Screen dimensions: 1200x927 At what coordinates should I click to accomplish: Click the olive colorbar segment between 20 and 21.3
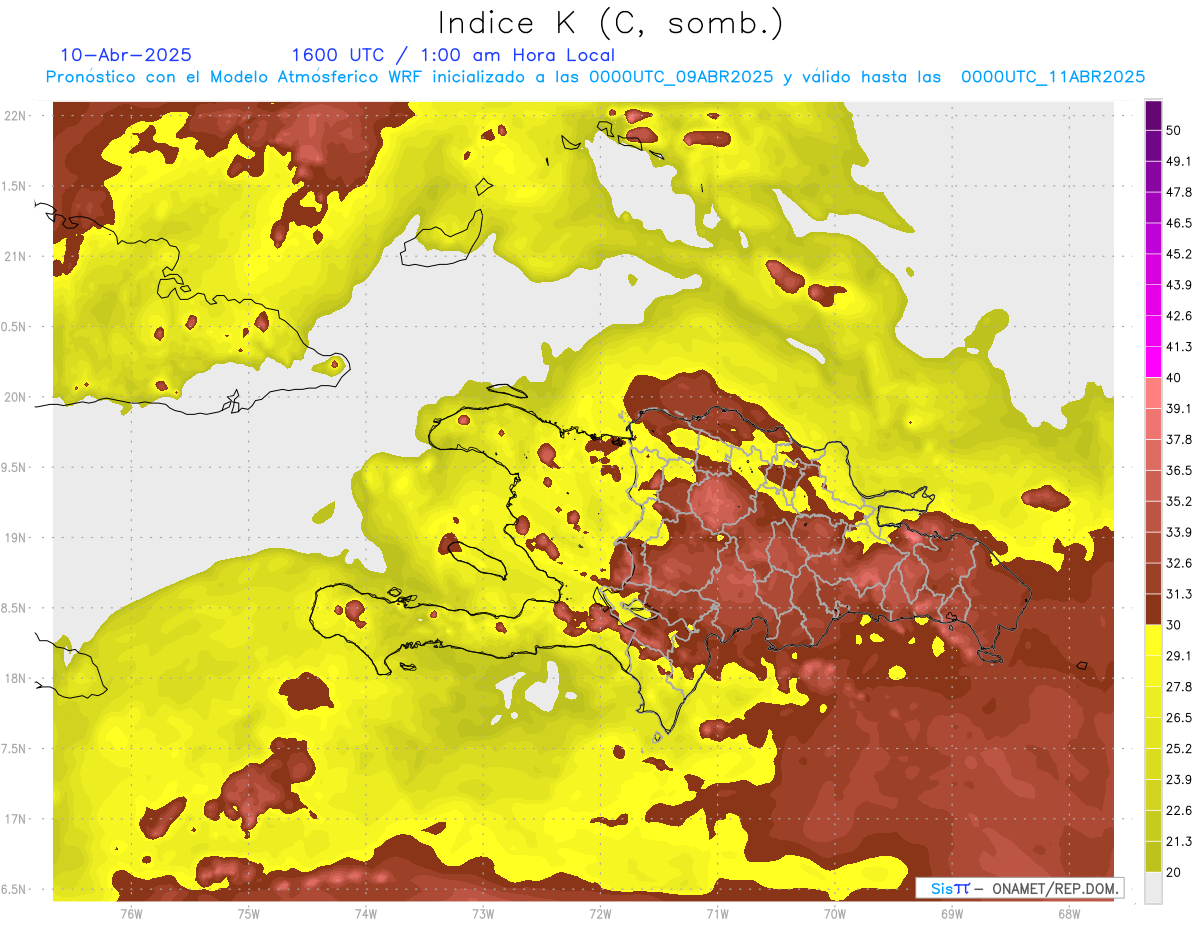(x=1153, y=856)
